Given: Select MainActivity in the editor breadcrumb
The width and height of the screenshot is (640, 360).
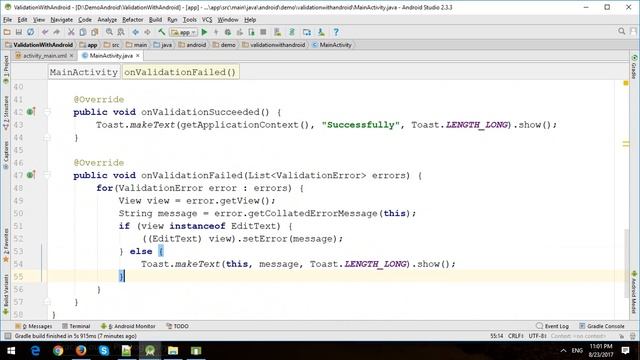Looking at the screenshot, I should pyautogui.click(x=84, y=72).
